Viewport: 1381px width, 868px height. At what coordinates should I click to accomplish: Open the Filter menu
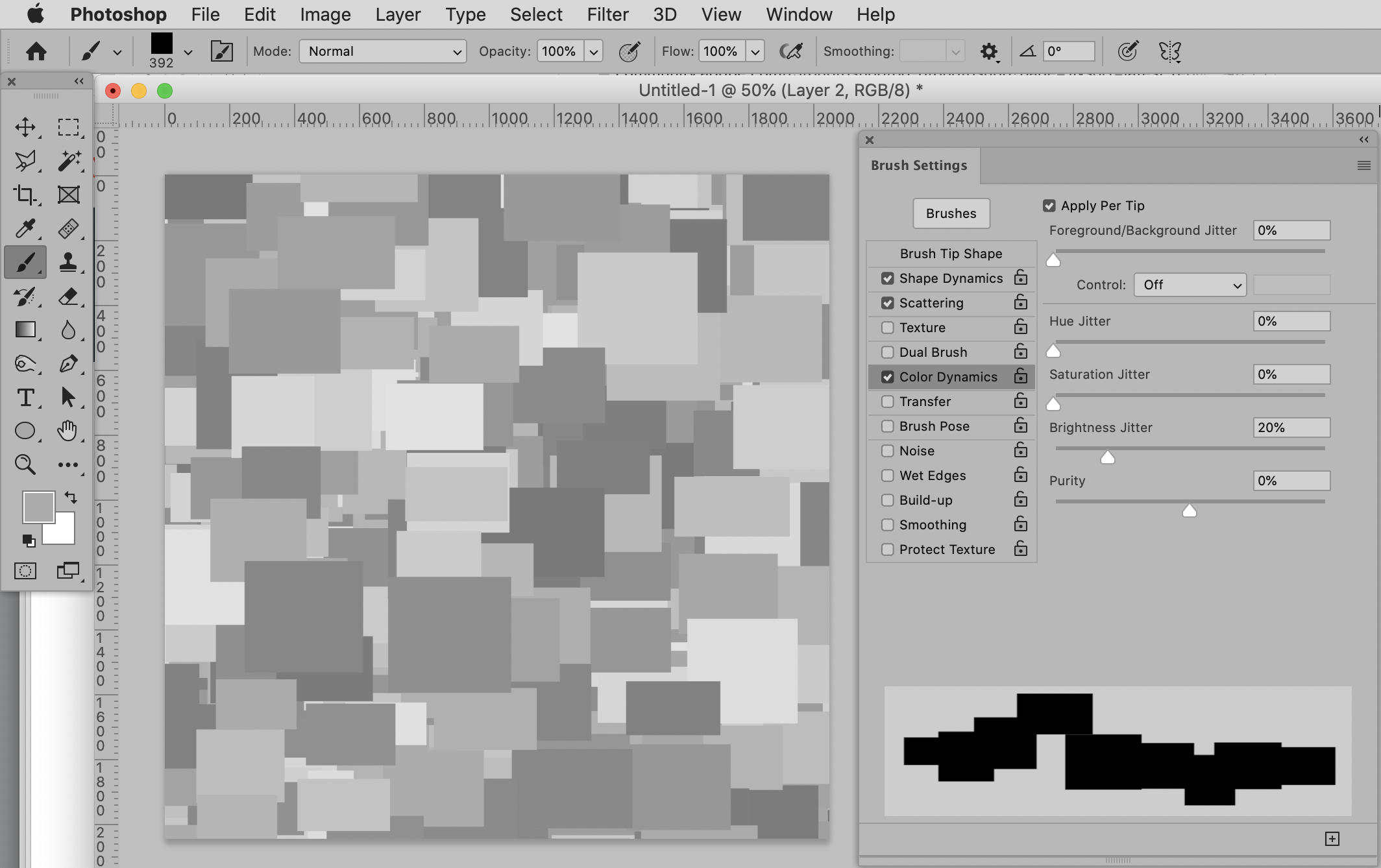[x=607, y=14]
